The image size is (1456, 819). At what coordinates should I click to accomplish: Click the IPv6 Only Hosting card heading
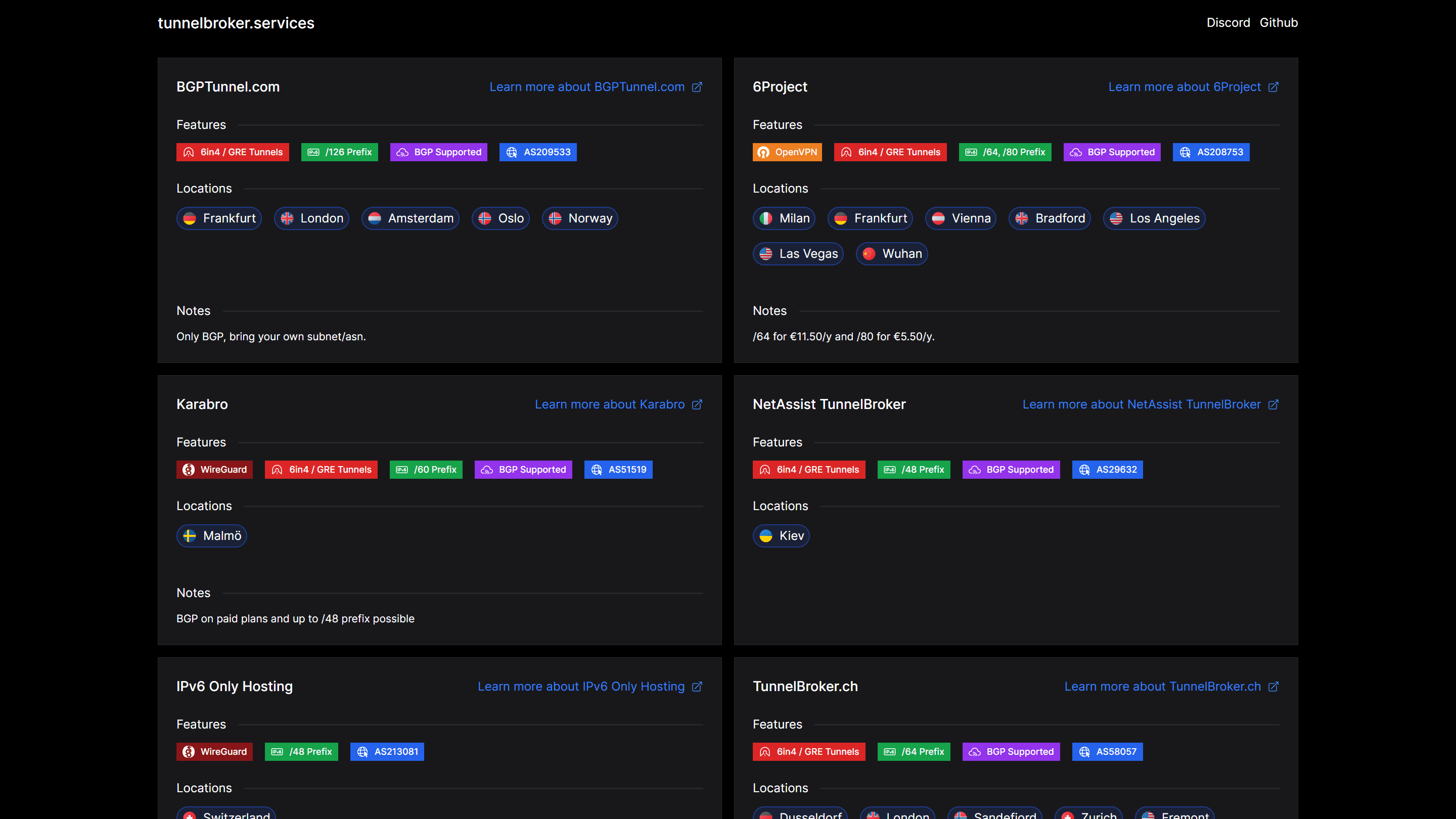pos(235,687)
